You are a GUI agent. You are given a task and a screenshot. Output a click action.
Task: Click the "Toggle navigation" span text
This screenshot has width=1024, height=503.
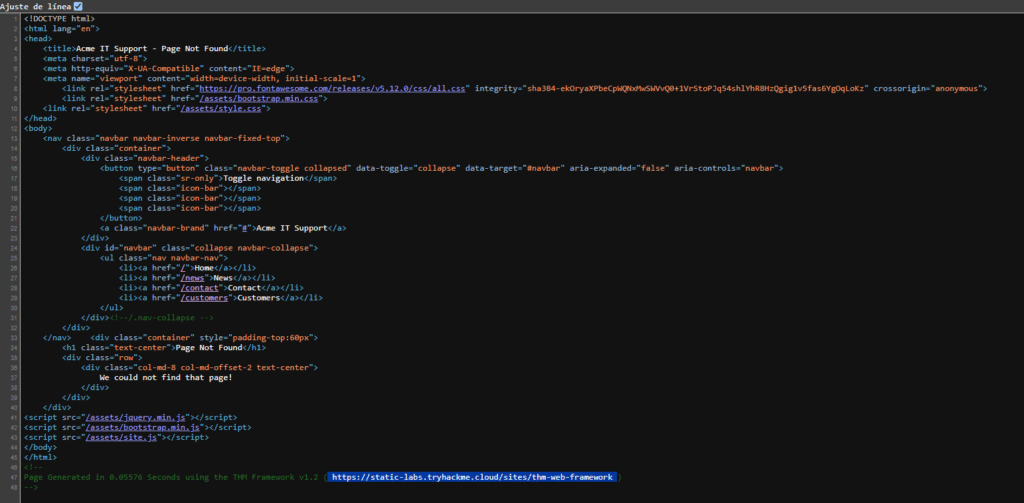coord(263,178)
